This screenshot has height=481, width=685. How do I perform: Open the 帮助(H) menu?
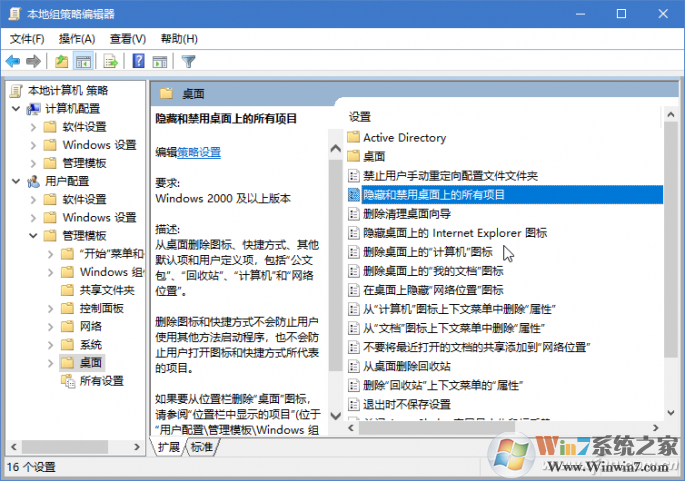(179, 39)
